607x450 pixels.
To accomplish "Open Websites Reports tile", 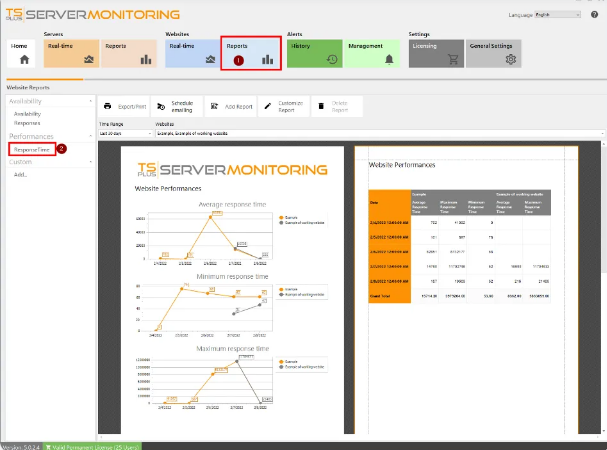I will [x=251, y=53].
